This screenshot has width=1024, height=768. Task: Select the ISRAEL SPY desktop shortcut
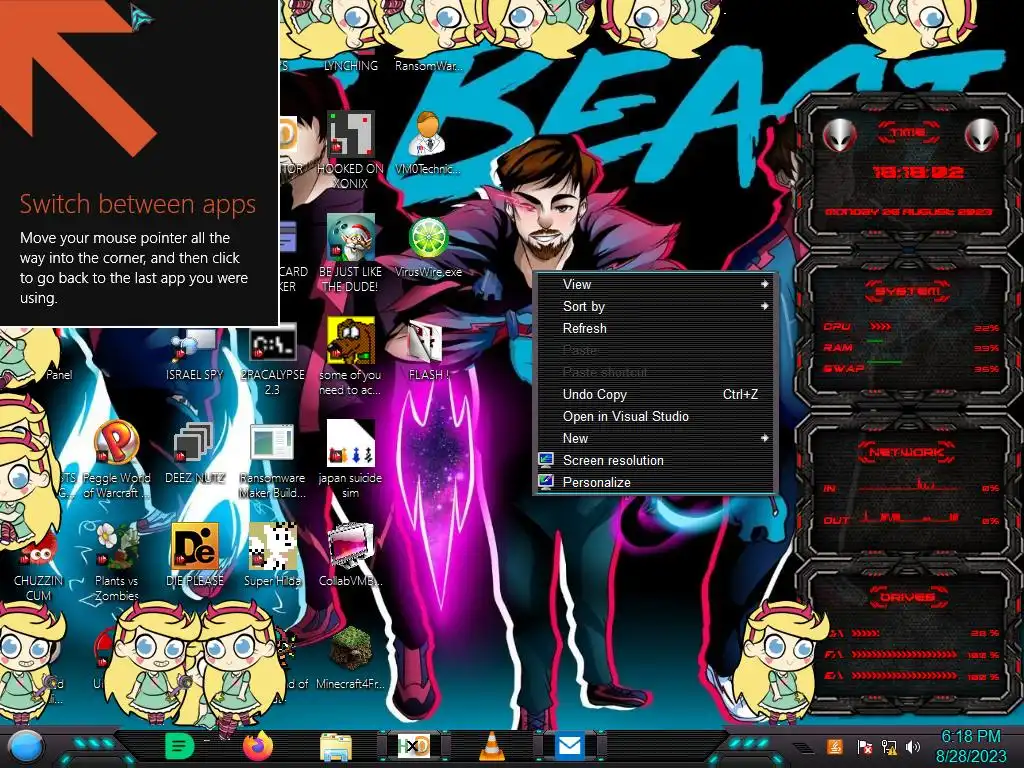pyautogui.click(x=194, y=346)
